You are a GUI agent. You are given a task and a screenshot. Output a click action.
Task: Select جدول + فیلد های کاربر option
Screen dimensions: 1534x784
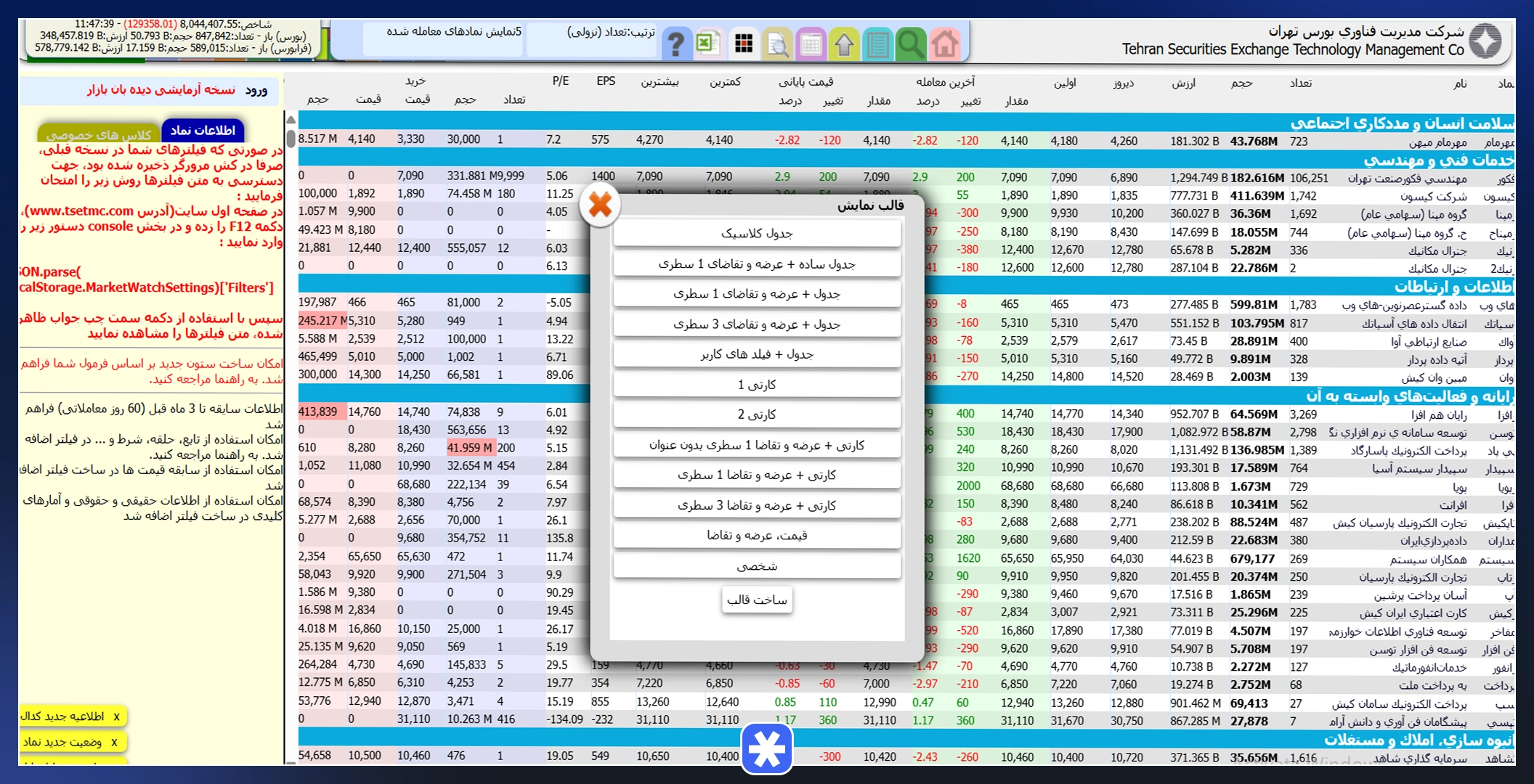click(757, 354)
